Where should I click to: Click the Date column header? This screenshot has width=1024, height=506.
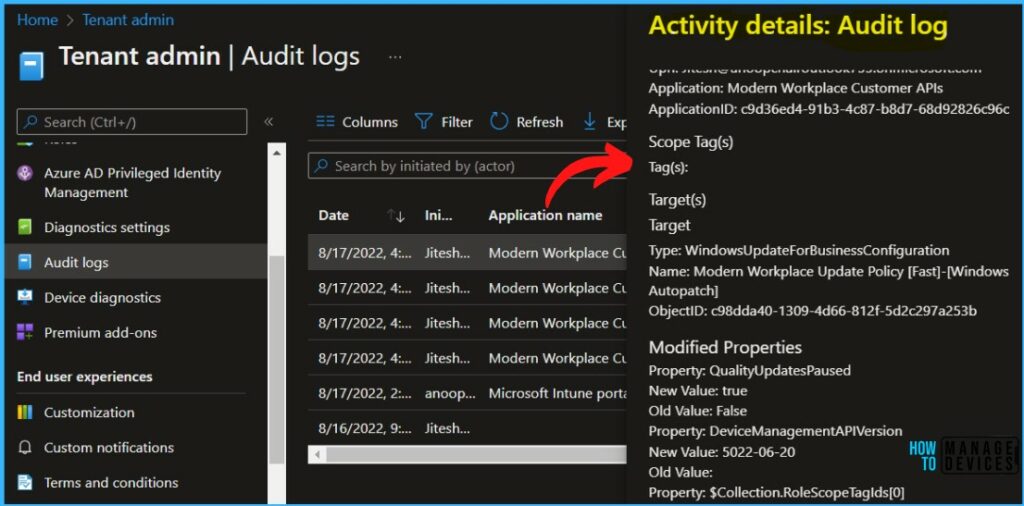334,215
